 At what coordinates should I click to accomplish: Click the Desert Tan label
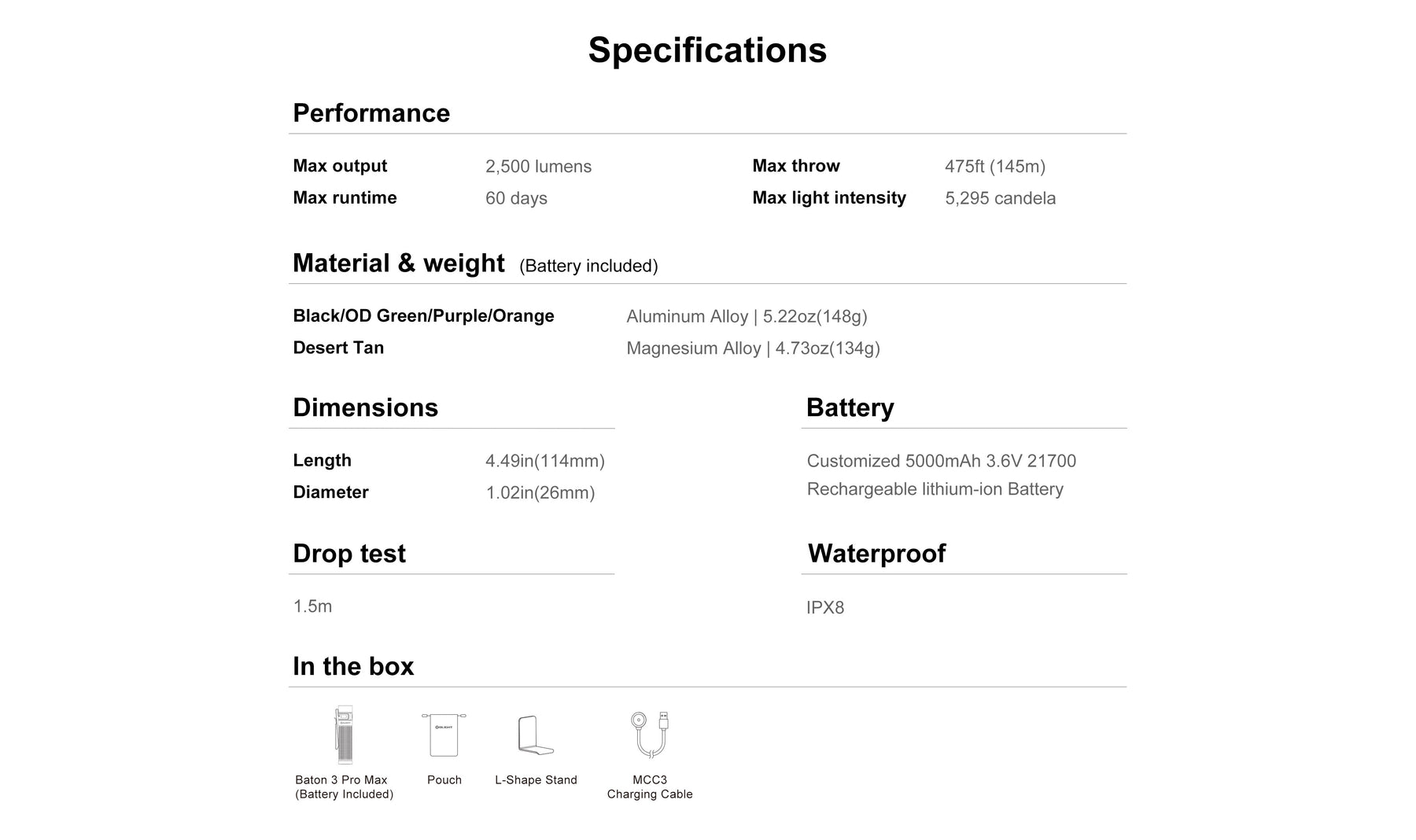338,348
